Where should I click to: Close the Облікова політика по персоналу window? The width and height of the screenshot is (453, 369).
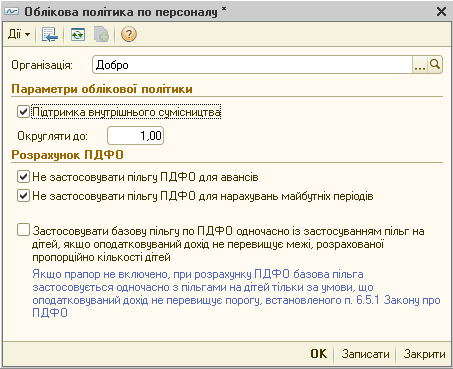click(x=441, y=12)
